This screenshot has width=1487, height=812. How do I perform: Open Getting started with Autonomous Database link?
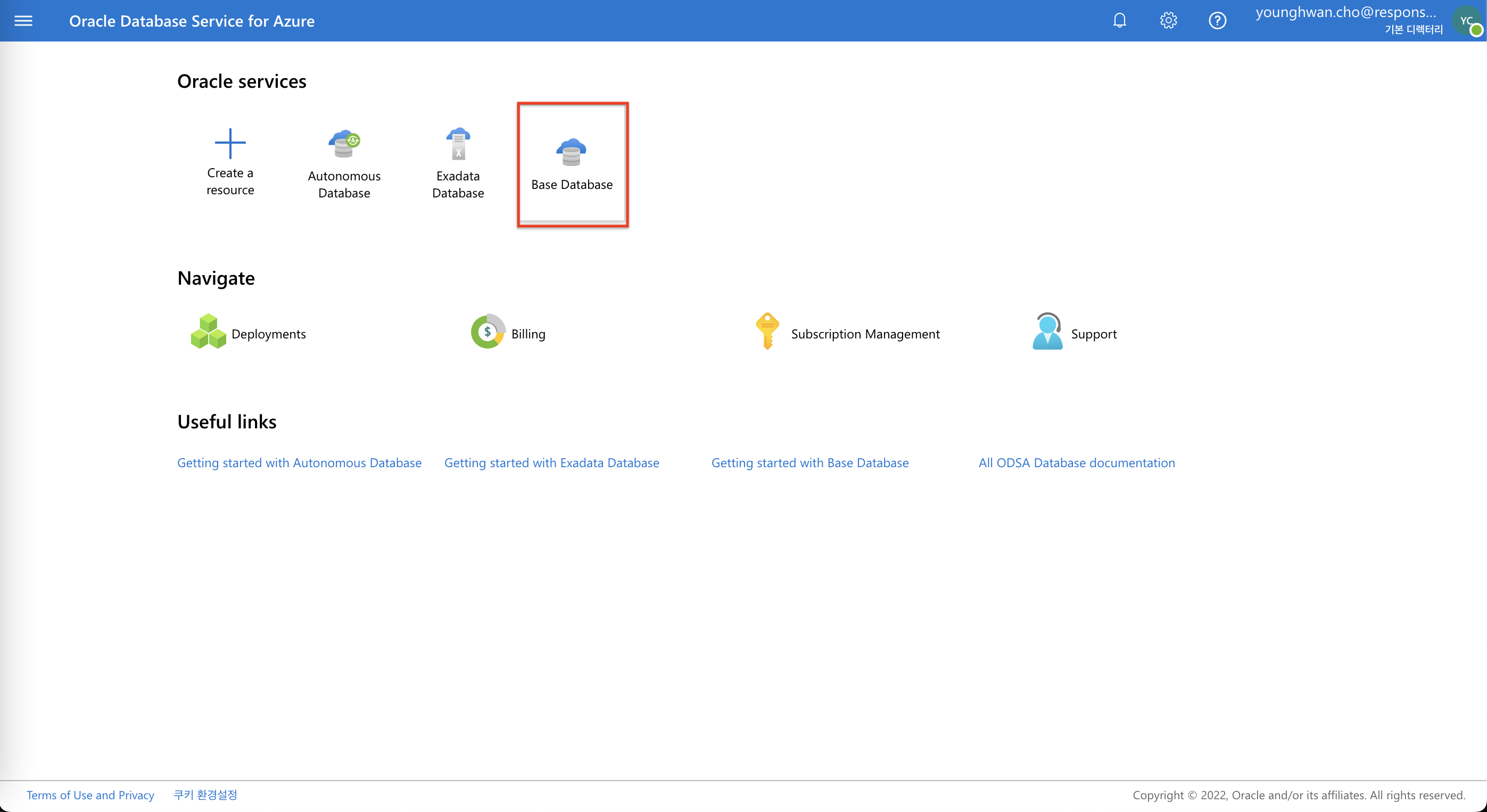click(299, 463)
